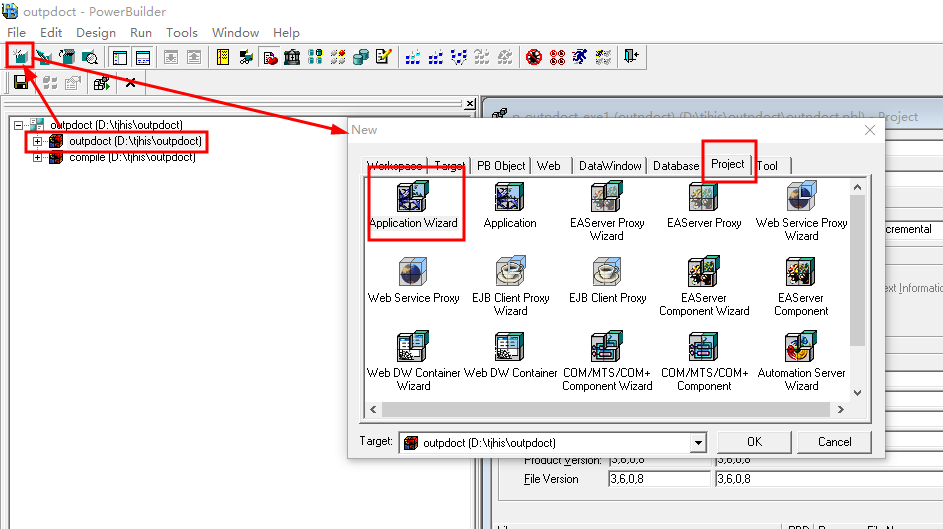Click the Run/Preview magnifier toolbar icon
The width and height of the screenshot is (943, 529).
pyautogui.click(x=90, y=57)
